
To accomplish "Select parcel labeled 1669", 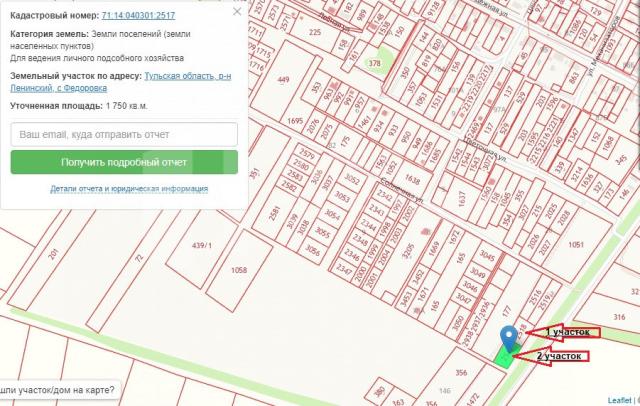I will coord(434,250).
